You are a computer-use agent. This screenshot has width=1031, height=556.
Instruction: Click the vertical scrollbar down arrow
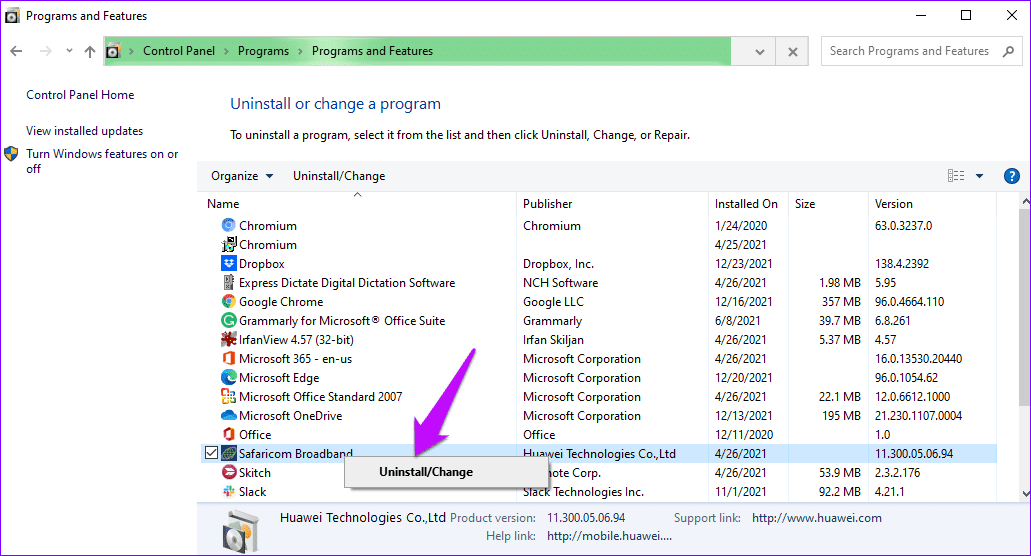pyautogui.click(x=1026, y=494)
